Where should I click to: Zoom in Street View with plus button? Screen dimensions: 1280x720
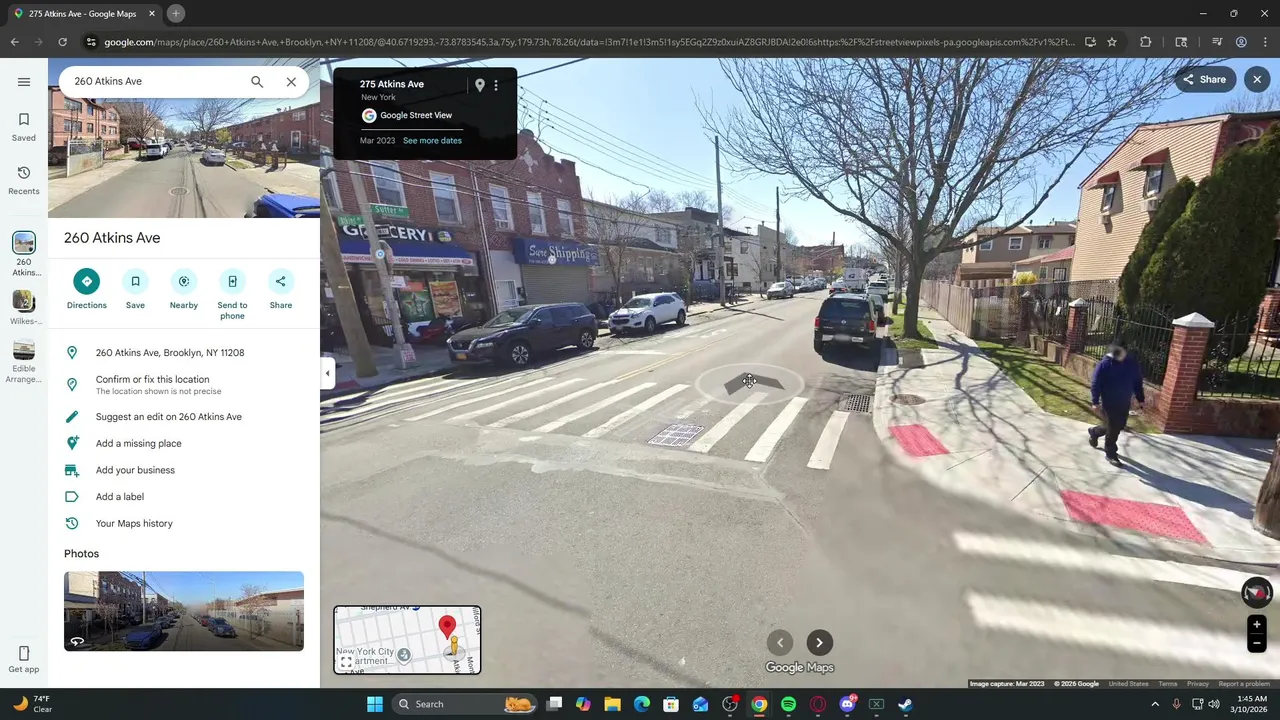[x=1257, y=625]
